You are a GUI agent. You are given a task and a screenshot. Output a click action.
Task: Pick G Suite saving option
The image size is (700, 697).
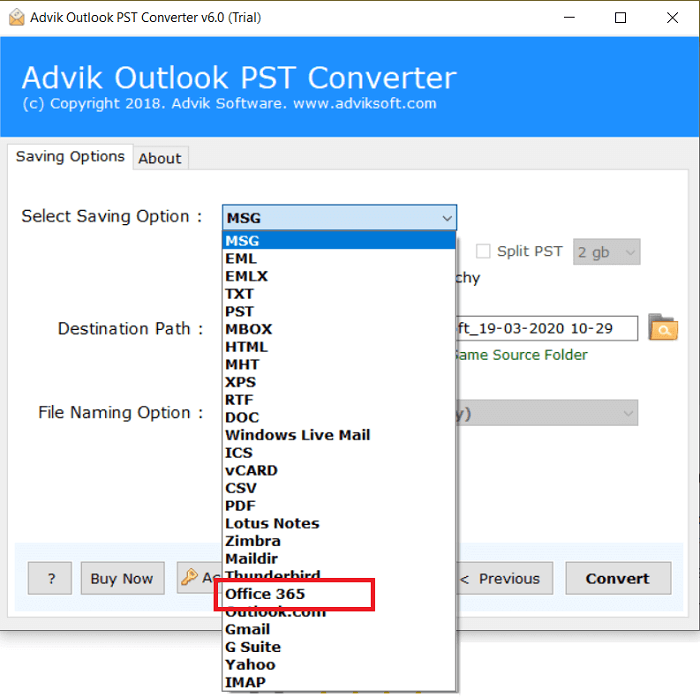pos(339,647)
